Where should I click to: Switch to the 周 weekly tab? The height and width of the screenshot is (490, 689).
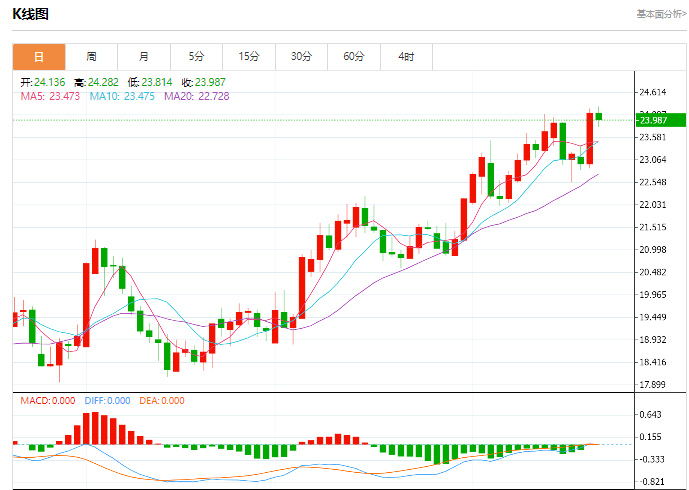[91, 57]
